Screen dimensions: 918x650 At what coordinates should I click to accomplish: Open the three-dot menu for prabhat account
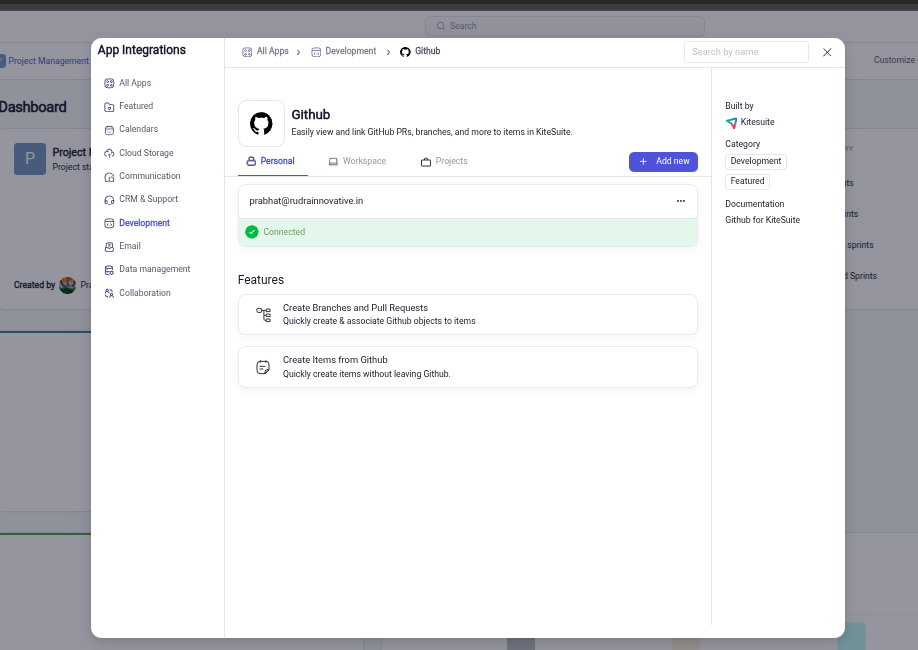click(681, 201)
